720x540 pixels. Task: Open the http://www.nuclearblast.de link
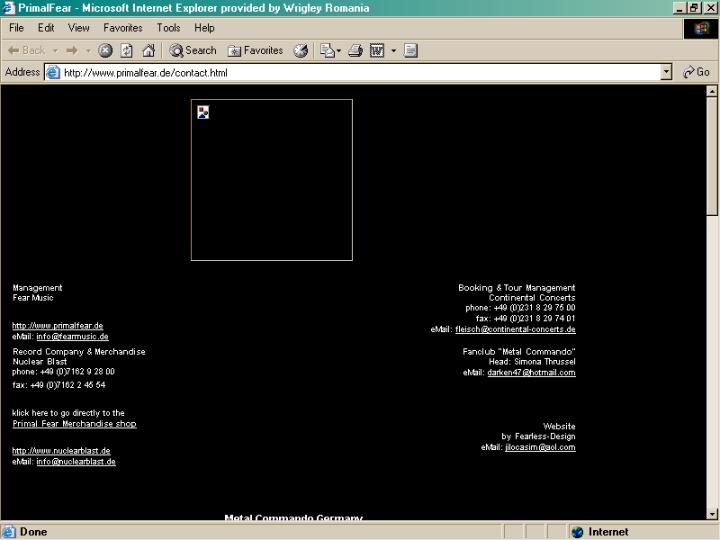[61, 451]
